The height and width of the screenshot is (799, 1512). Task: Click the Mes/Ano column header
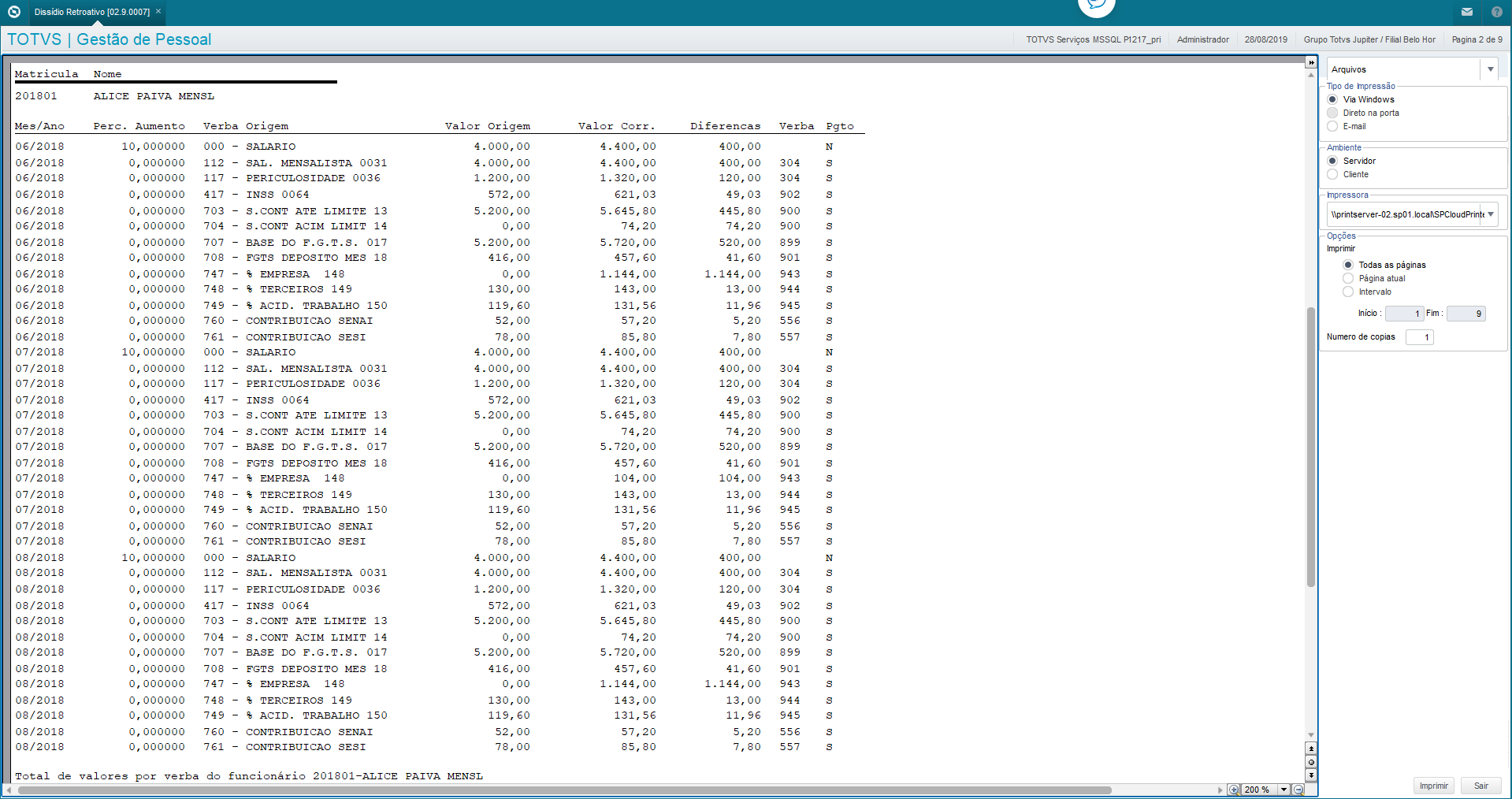click(x=39, y=126)
